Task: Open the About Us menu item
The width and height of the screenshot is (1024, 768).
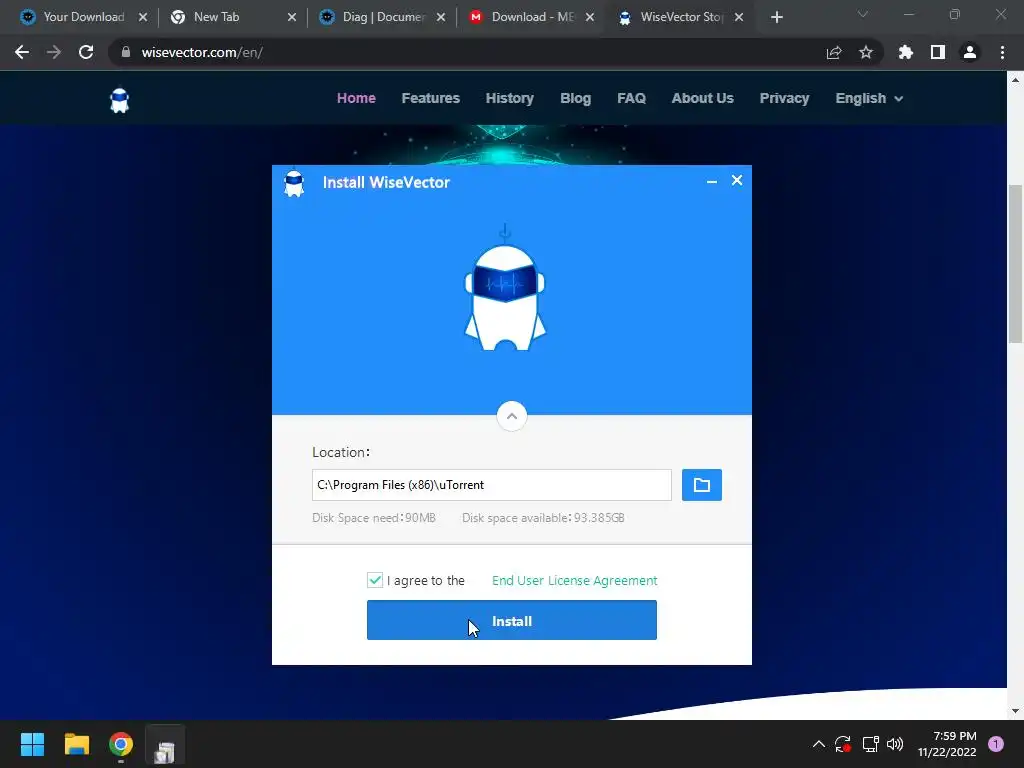Action: coord(702,98)
